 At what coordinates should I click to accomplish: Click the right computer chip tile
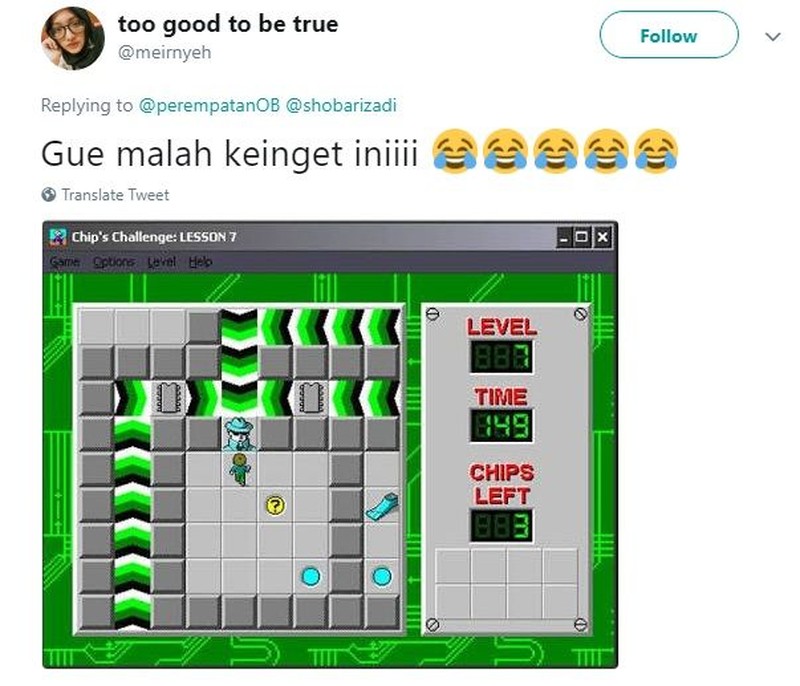click(311, 397)
